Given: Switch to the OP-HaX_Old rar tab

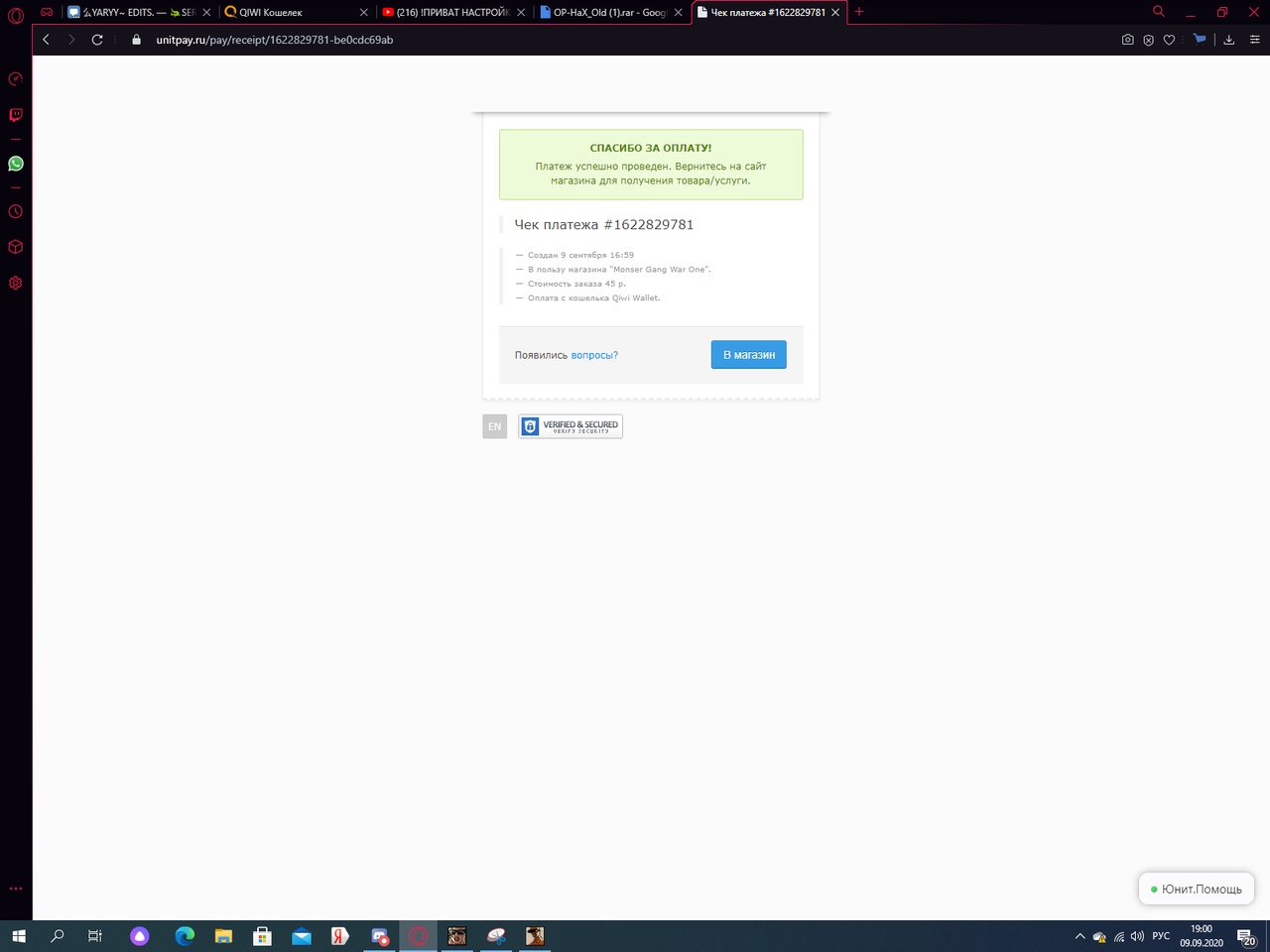Looking at the screenshot, I should (x=608, y=13).
